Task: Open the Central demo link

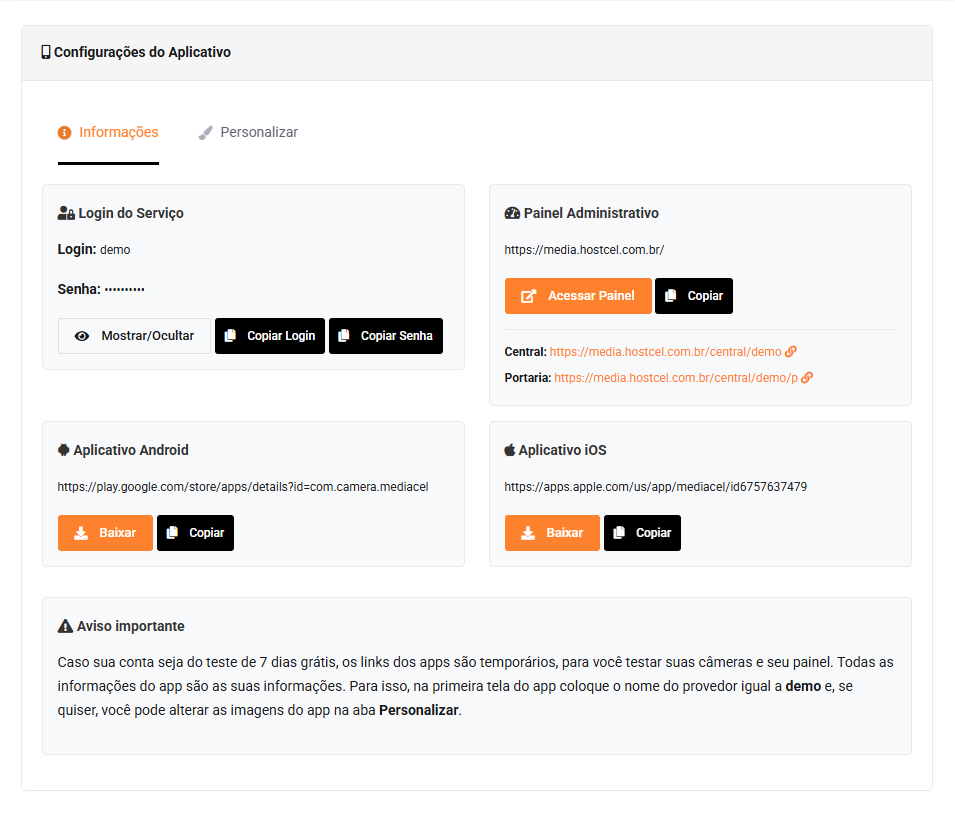Action: (665, 351)
